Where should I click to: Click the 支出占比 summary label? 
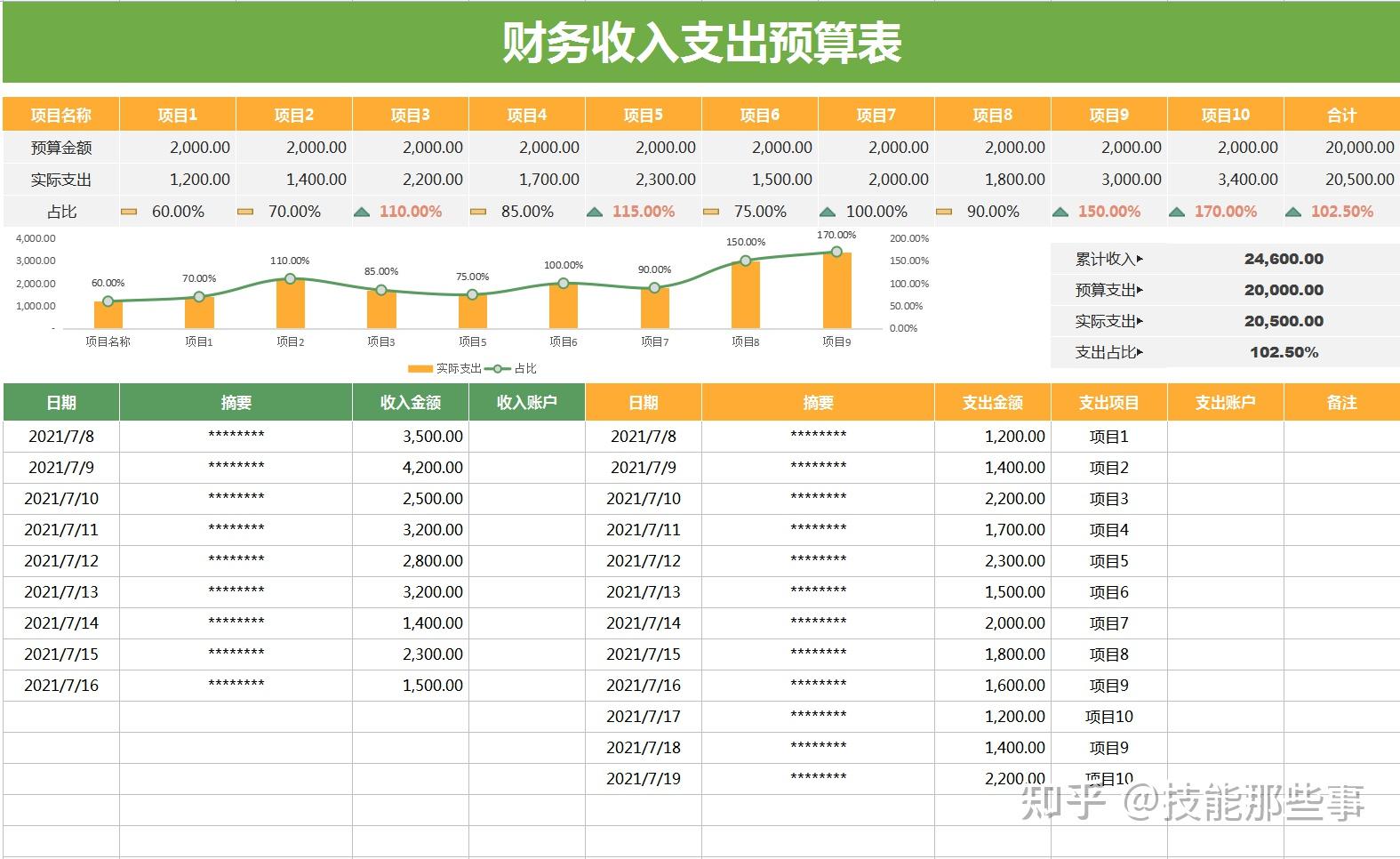coord(1108,352)
